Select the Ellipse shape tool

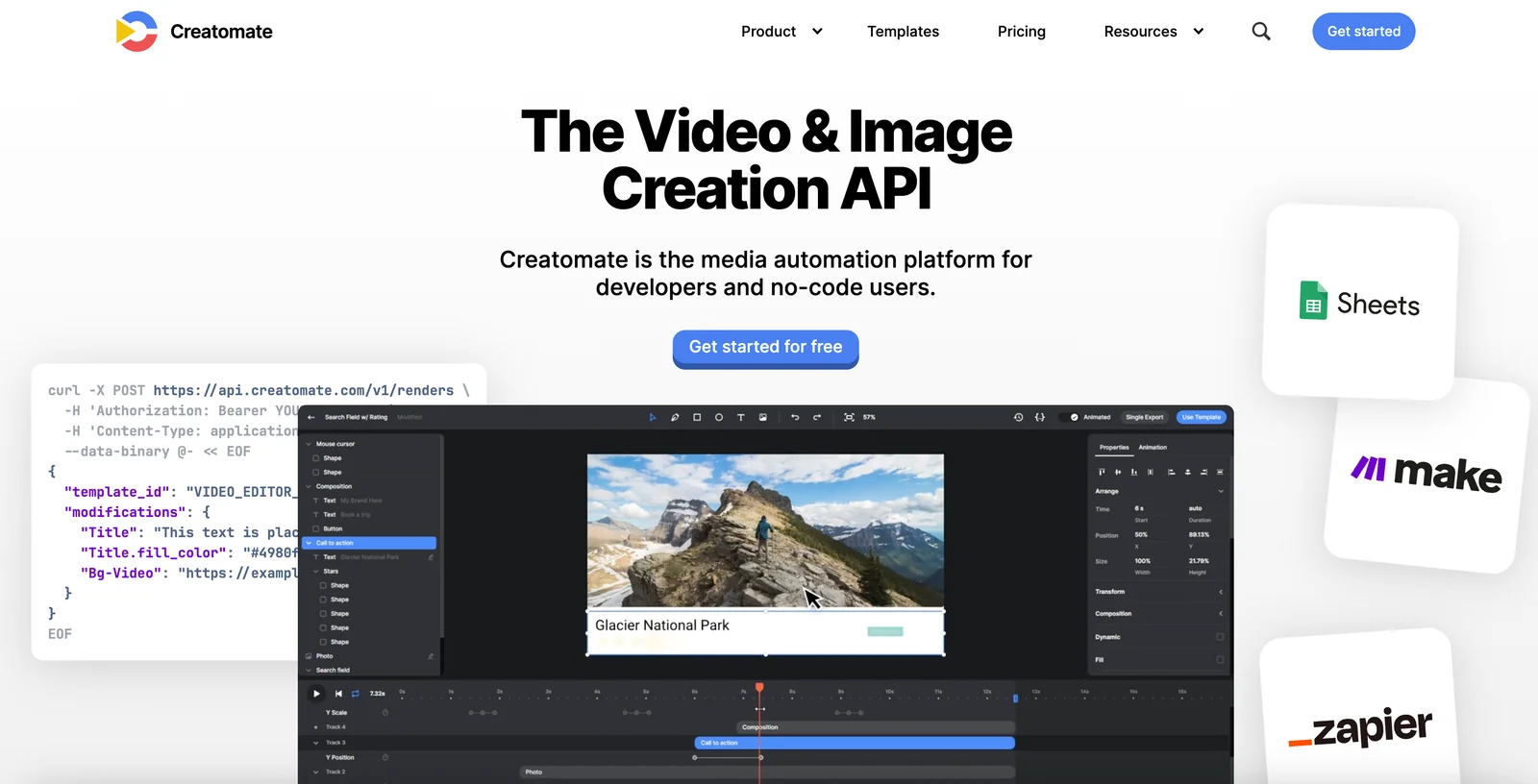(719, 417)
